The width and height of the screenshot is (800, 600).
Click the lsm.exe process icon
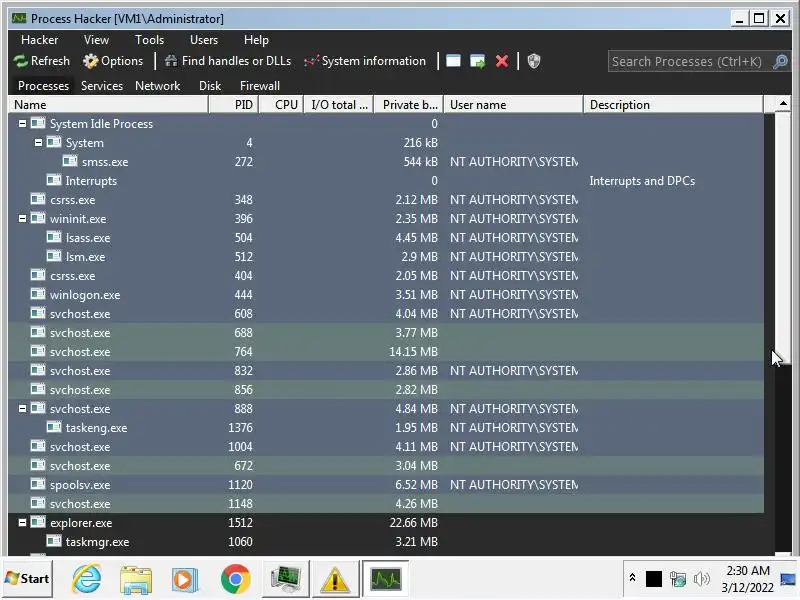(x=54, y=256)
